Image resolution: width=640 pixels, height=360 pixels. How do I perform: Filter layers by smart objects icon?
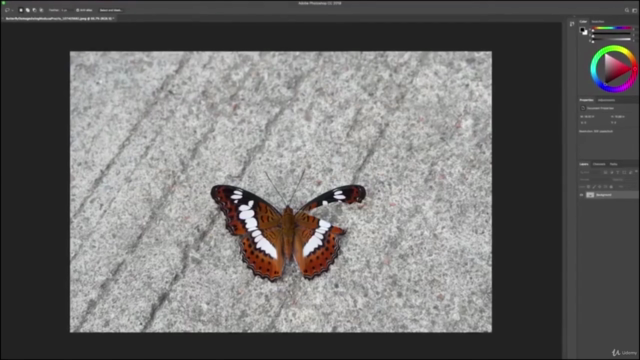pyautogui.click(x=630, y=172)
